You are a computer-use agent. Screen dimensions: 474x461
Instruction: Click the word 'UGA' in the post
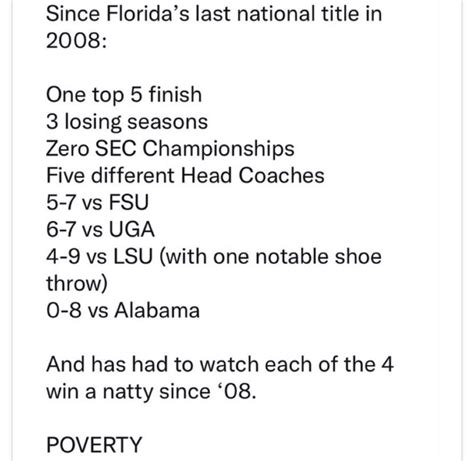132,229
